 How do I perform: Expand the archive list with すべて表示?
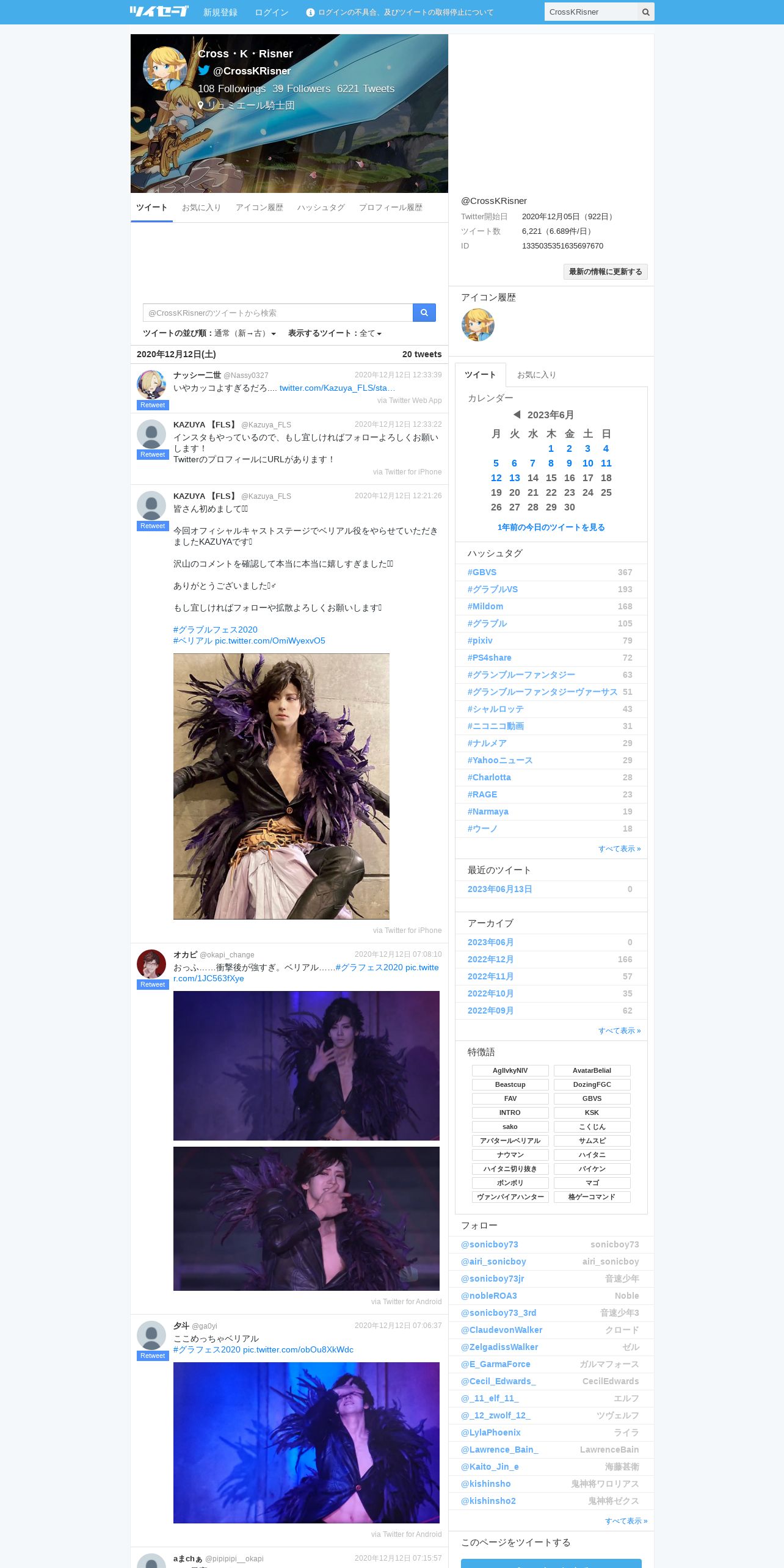click(620, 1031)
